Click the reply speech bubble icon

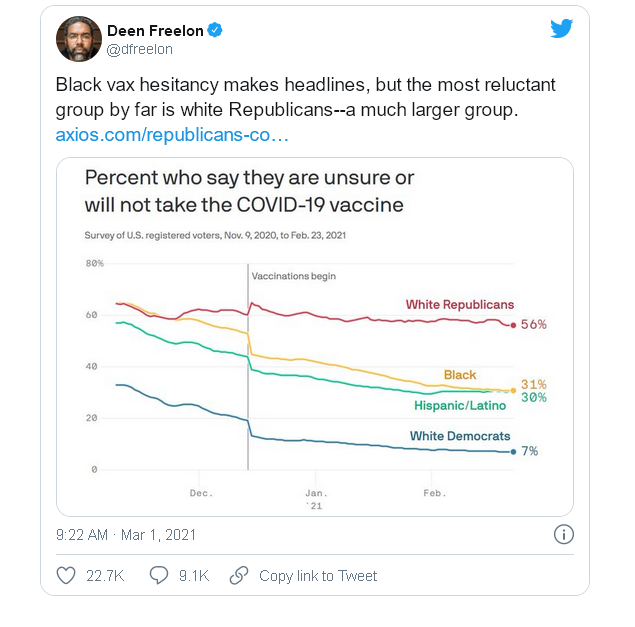158,575
